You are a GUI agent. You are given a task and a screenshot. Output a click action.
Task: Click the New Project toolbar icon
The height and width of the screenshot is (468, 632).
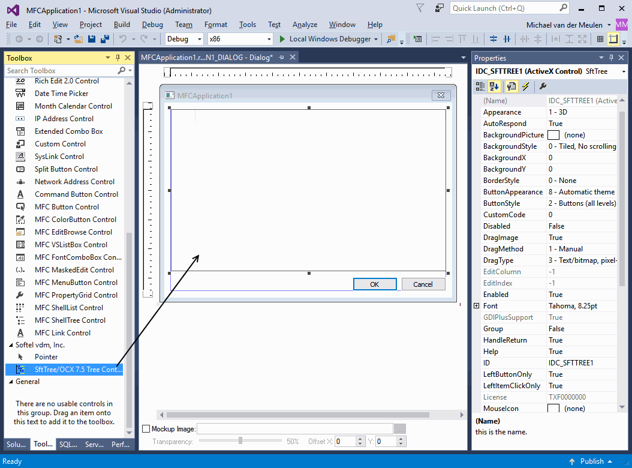pyautogui.click(x=58, y=39)
